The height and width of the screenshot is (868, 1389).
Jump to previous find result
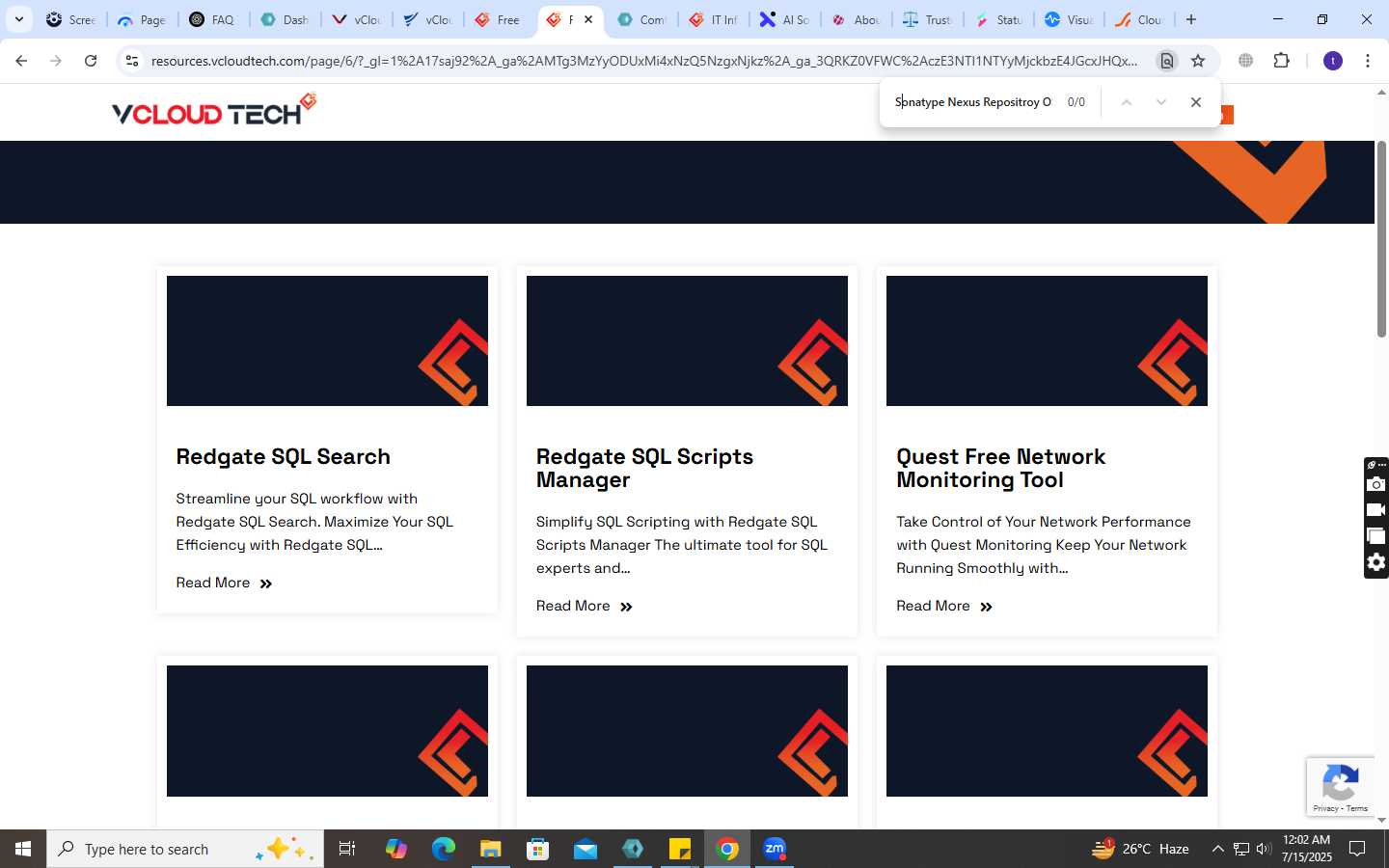[x=1126, y=102]
